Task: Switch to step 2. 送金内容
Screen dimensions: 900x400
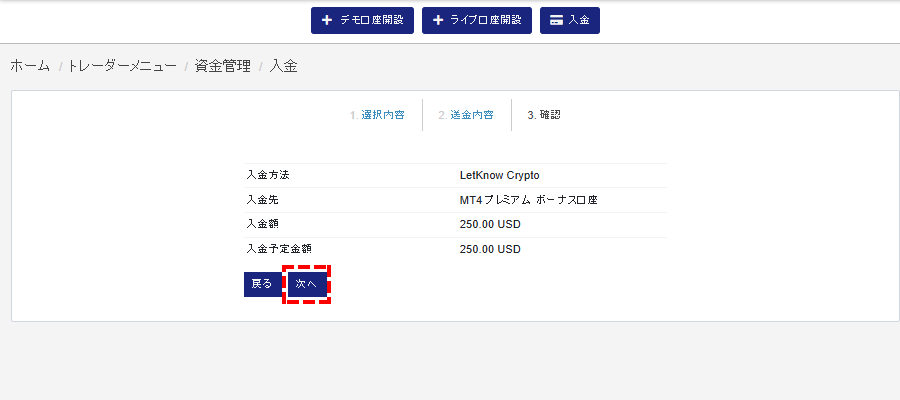Action: [466, 115]
